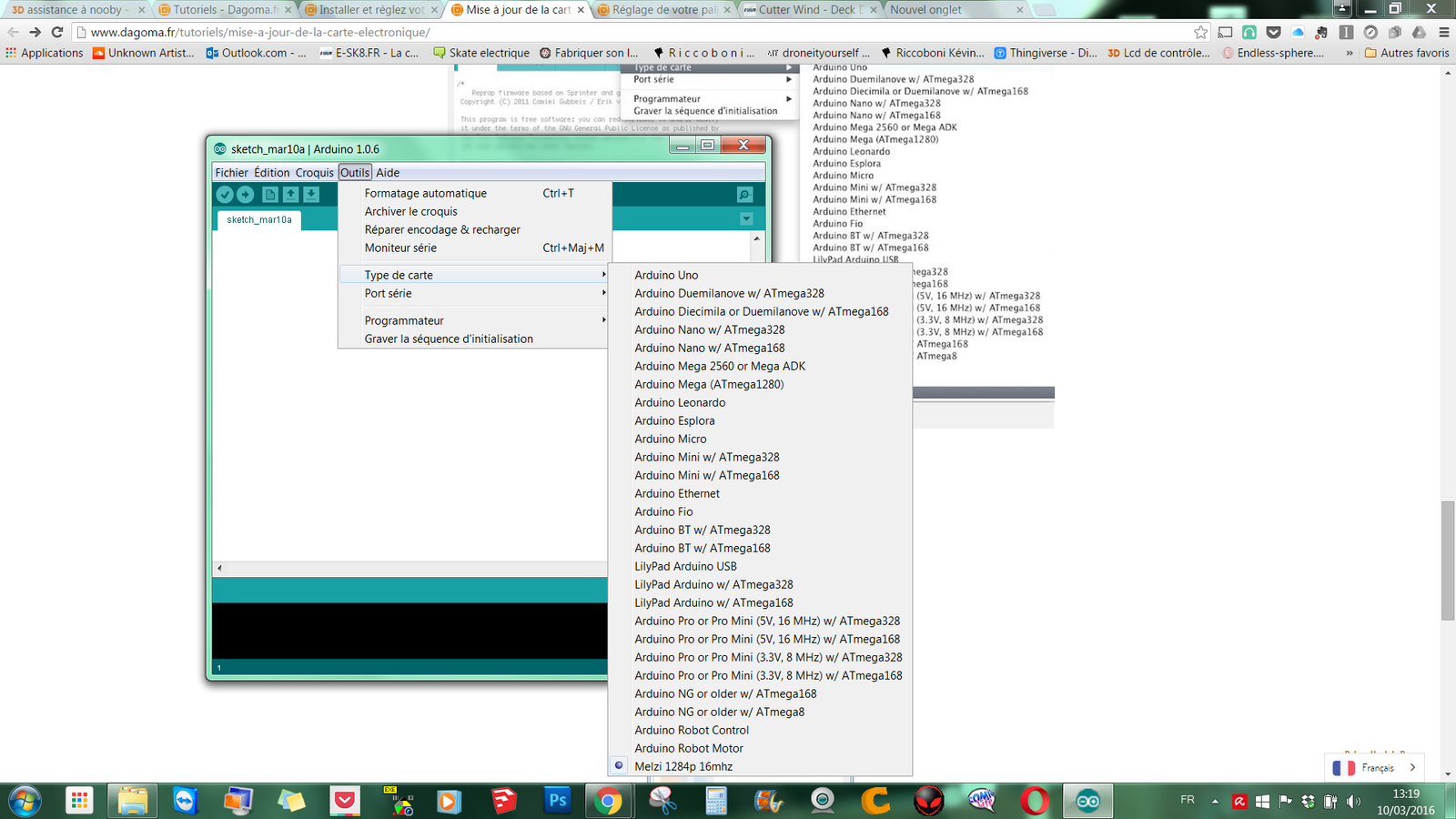Bookmark this page with the star icon
Image resolution: width=1456 pixels, height=819 pixels.
click(1201, 32)
